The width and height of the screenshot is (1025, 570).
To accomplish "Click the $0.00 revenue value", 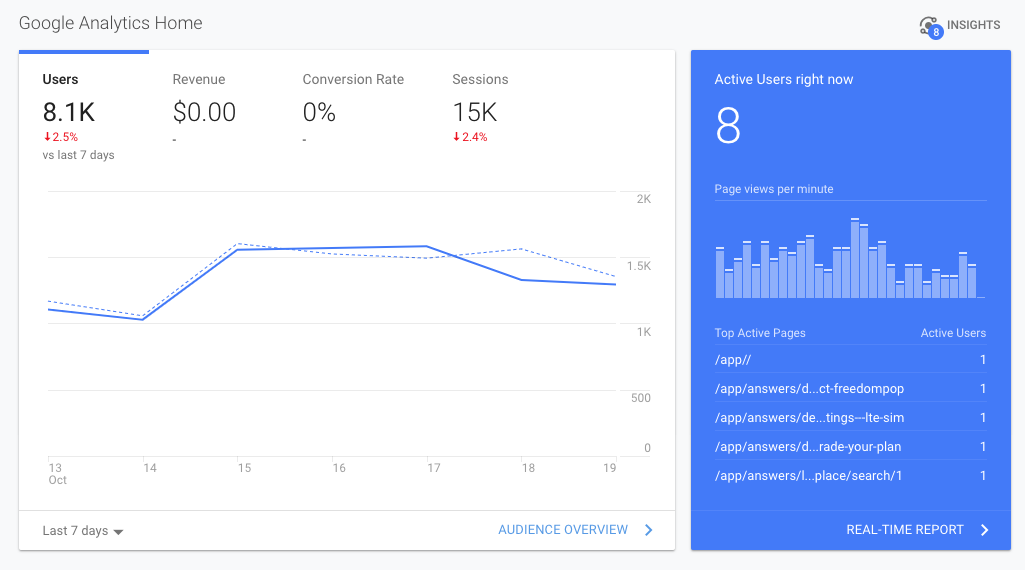I will click(x=204, y=112).
